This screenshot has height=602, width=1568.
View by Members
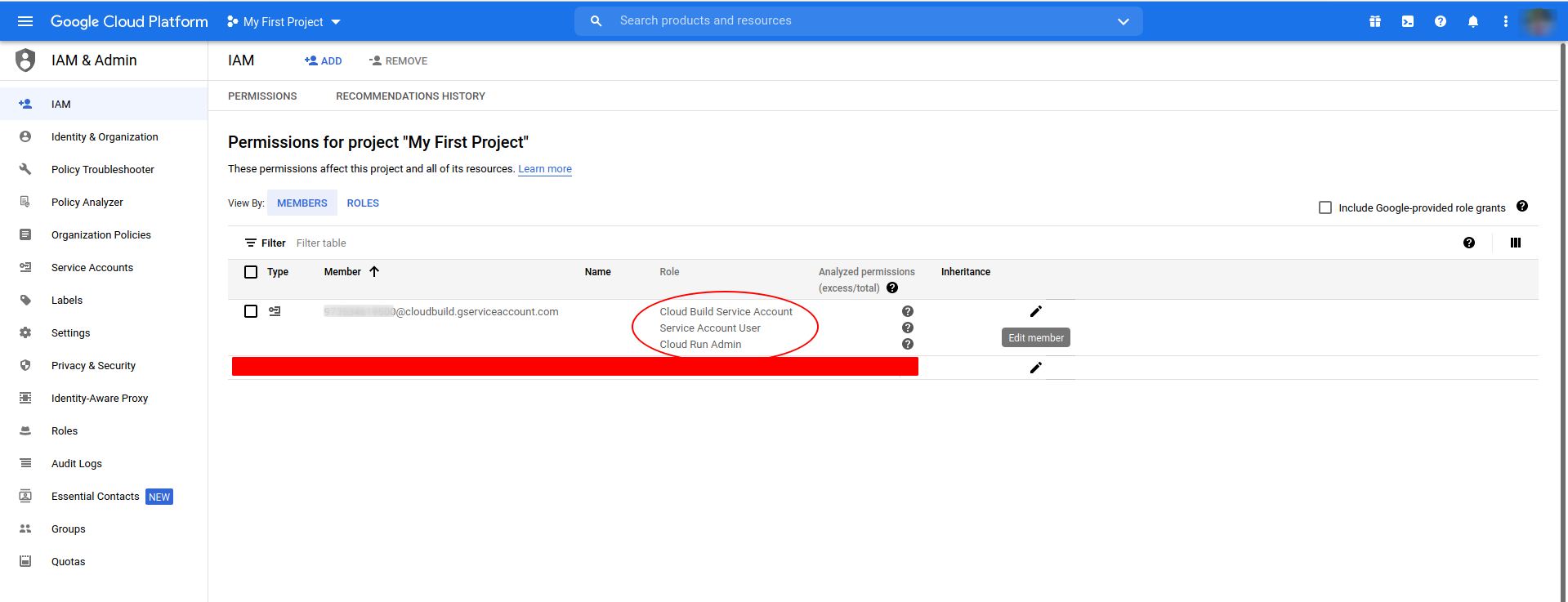click(302, 203)
